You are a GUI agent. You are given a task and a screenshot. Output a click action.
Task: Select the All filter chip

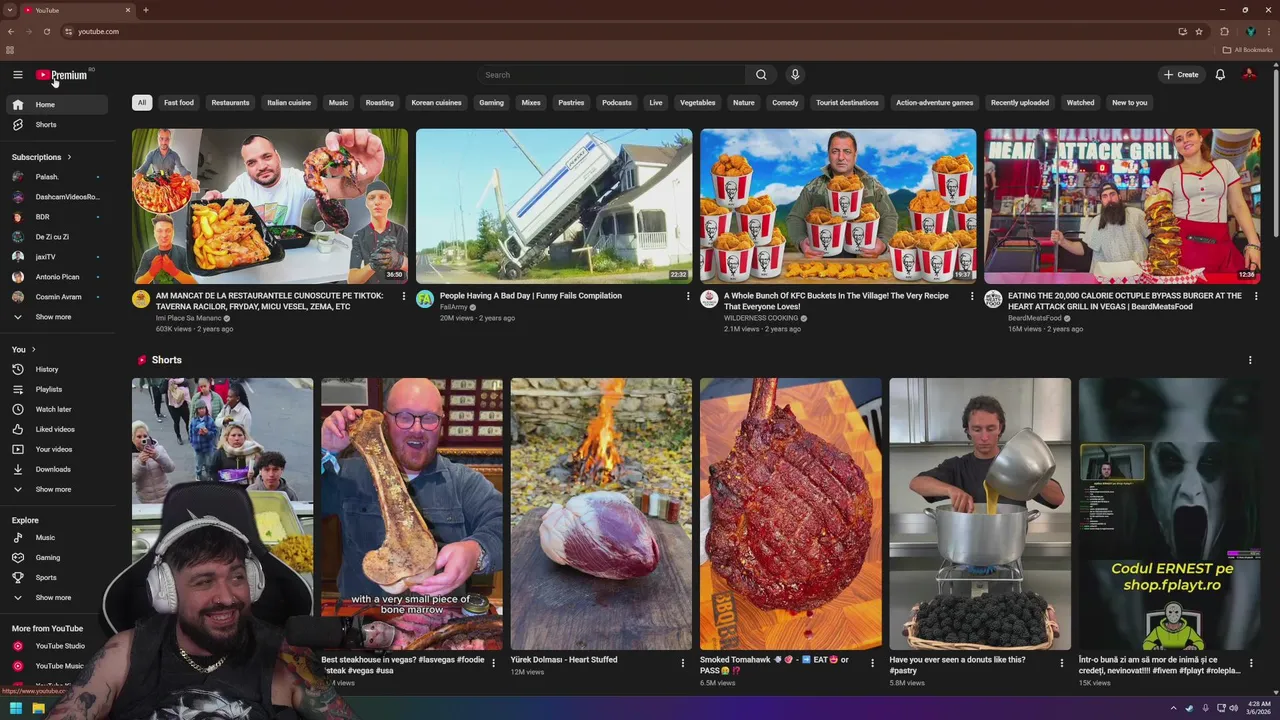pyautogui.click(x=142, y=103)
